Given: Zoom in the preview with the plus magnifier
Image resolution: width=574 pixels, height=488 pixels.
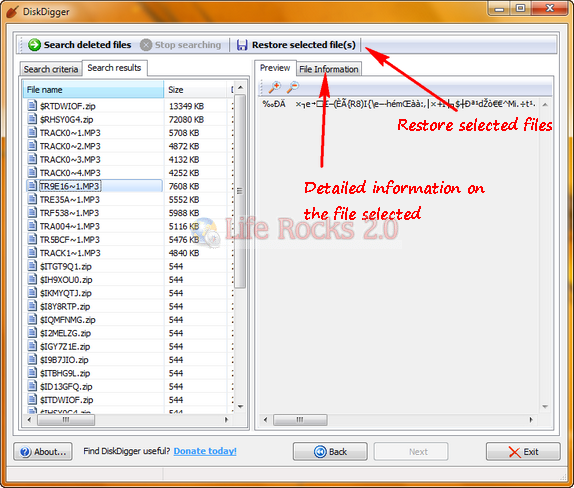Looking at the screenshot, I should pos(275,87).
